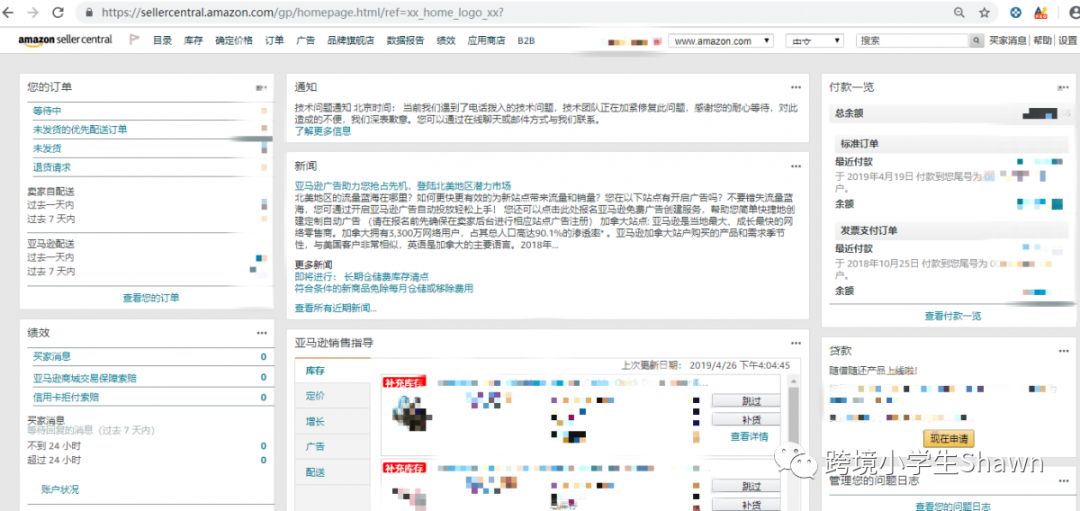The height and width of the screenshot is (511, 1080).
Task: Reload the page with the refresh icon
Action: pyautogui.click(x=58, y=12)
